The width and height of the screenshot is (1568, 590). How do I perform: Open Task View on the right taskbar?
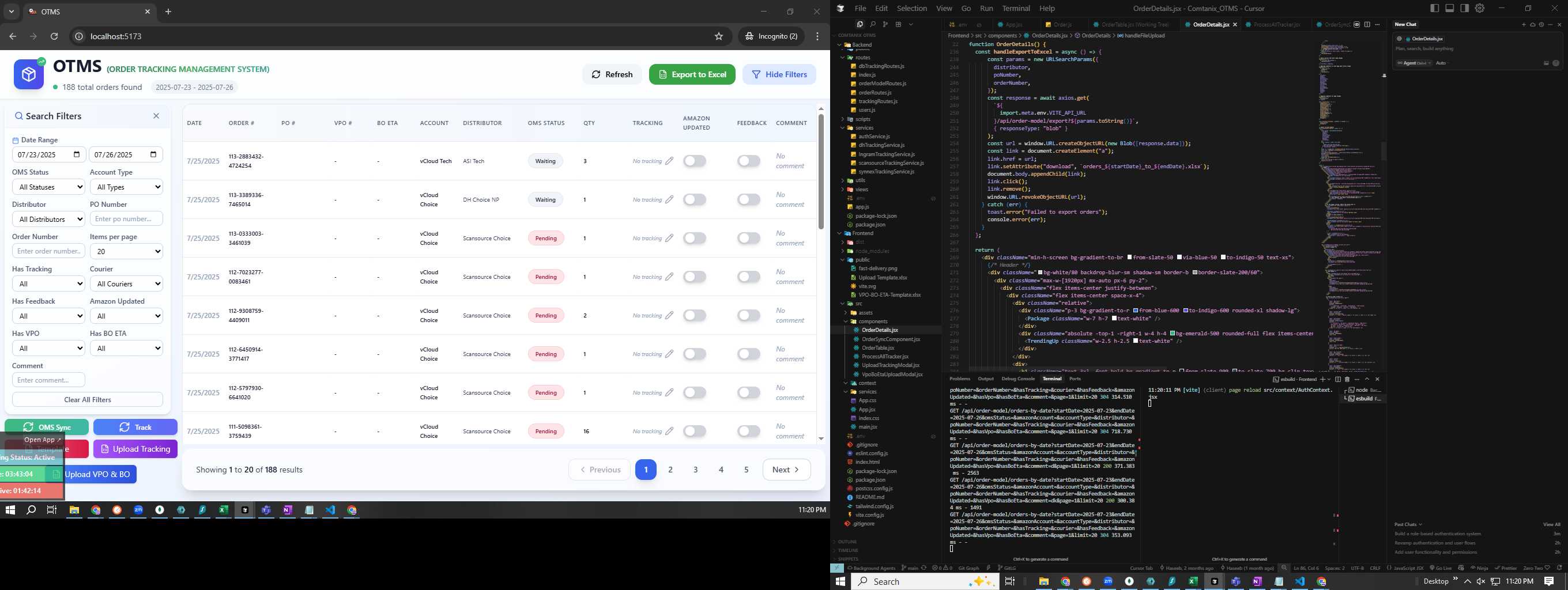coord(1009,581)
